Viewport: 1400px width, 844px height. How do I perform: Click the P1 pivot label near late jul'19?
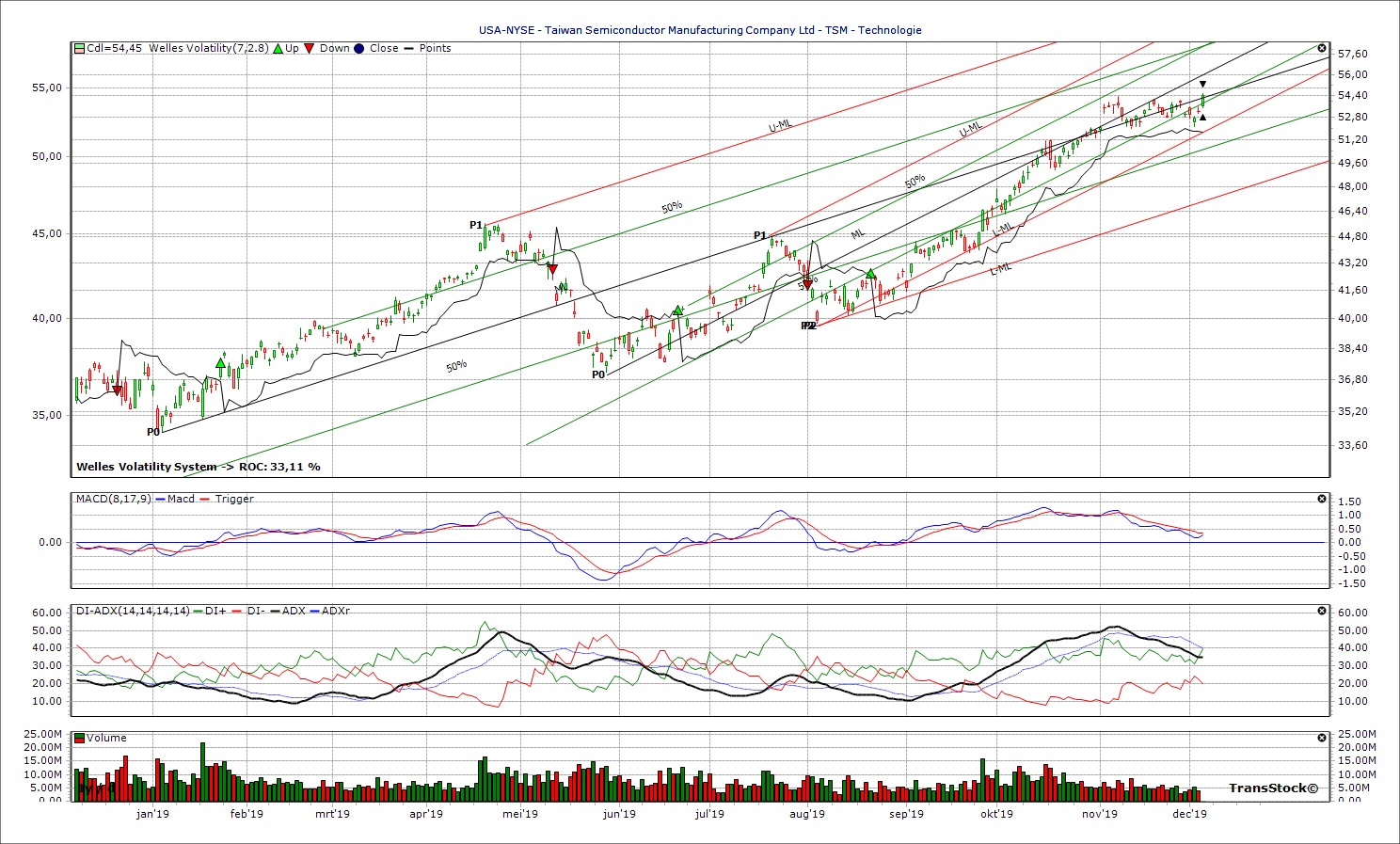point(760,235)
